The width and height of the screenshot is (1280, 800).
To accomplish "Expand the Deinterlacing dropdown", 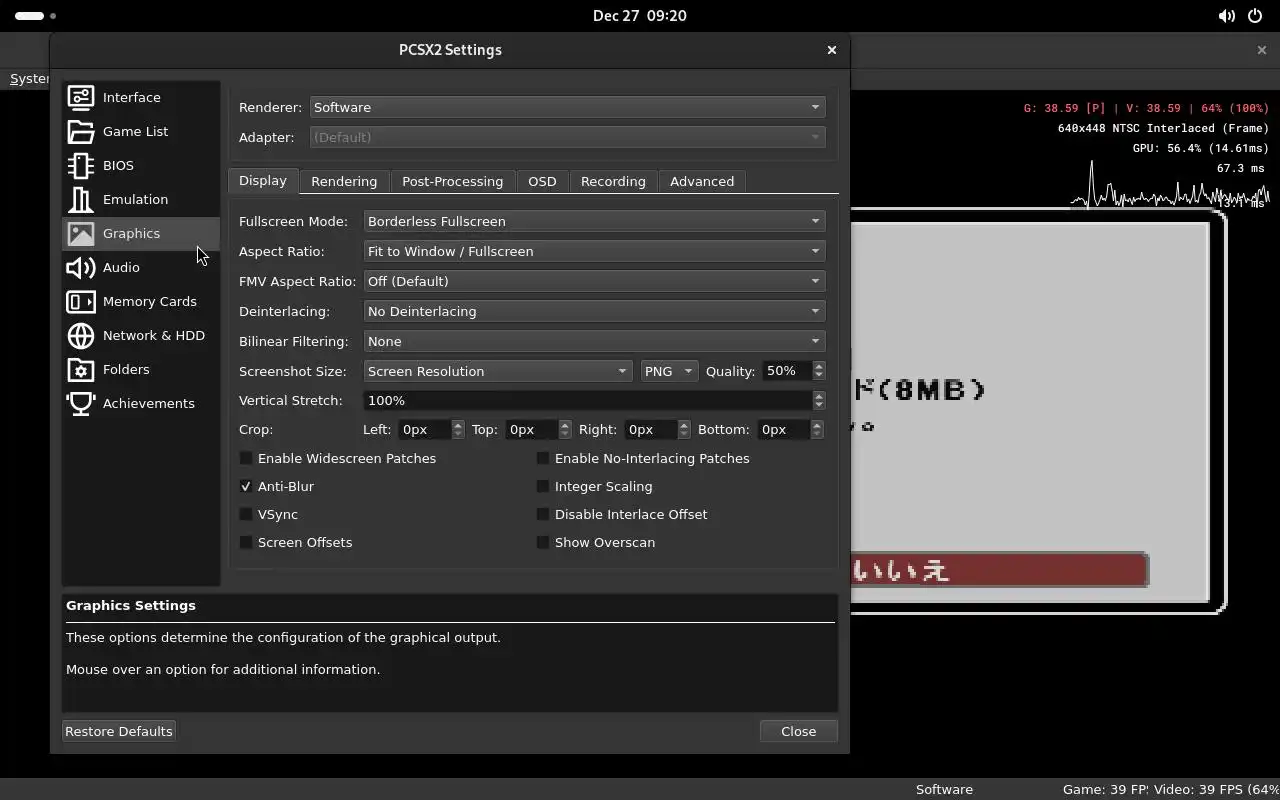I will click(x=594, y=311).
